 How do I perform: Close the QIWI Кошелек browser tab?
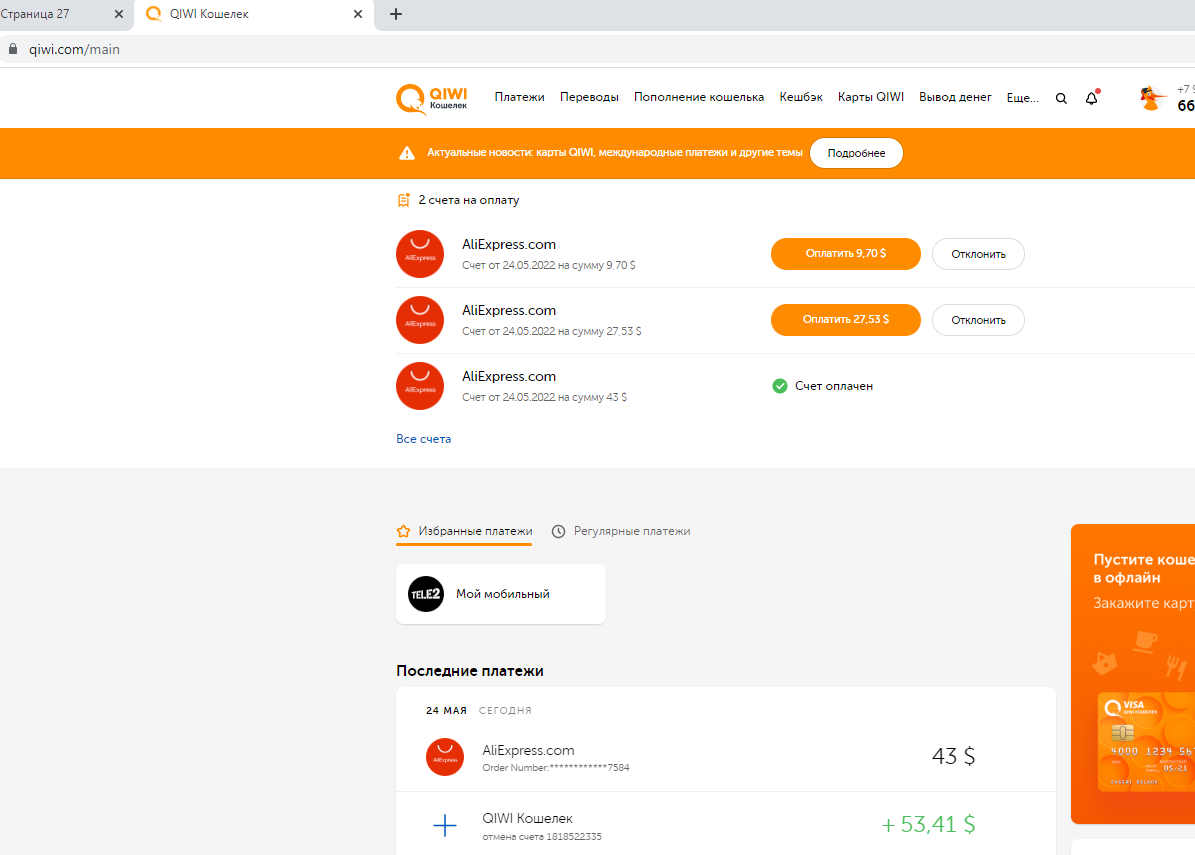click(357, 14)
